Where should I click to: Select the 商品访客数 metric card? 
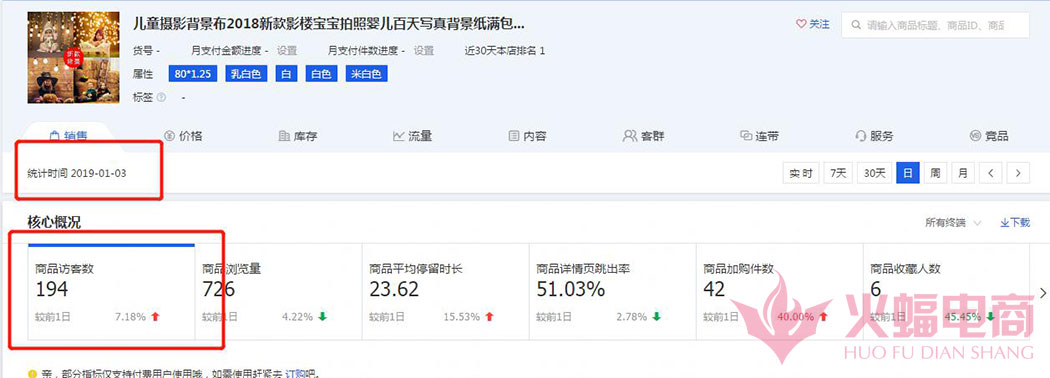pos(111,292)
